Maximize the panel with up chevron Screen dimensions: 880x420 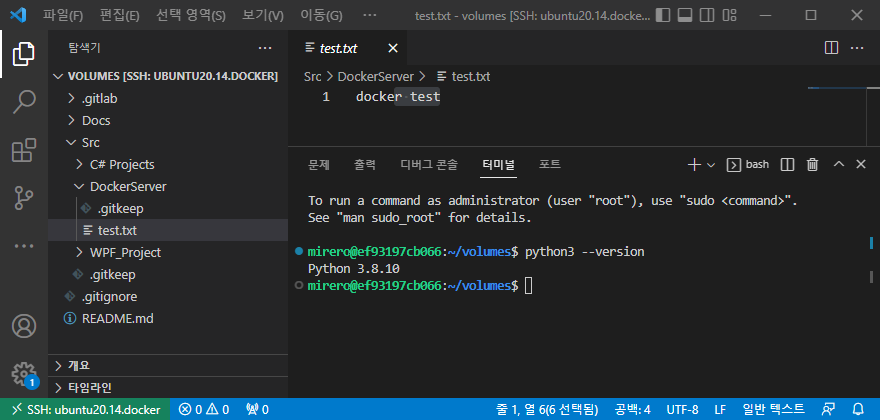[838, 165]
